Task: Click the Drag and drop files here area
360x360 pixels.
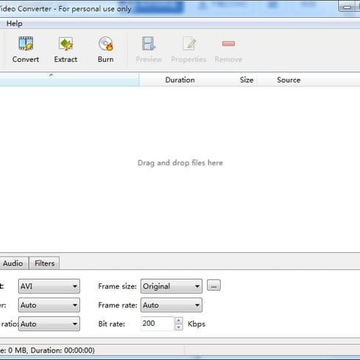Action: click(x=180, y=163)
